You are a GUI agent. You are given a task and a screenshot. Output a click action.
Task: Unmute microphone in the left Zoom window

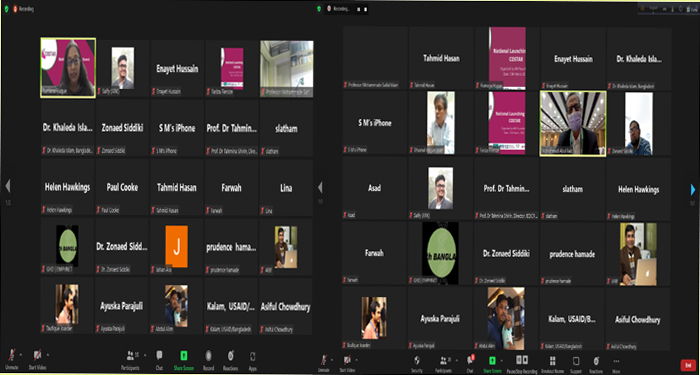coord(11,360)
